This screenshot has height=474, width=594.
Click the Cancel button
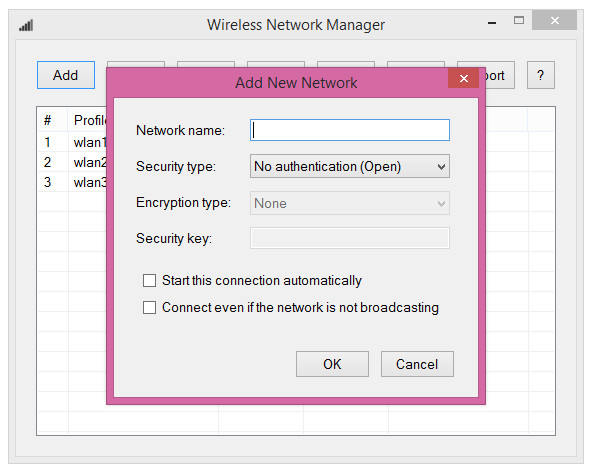(417, 364)
